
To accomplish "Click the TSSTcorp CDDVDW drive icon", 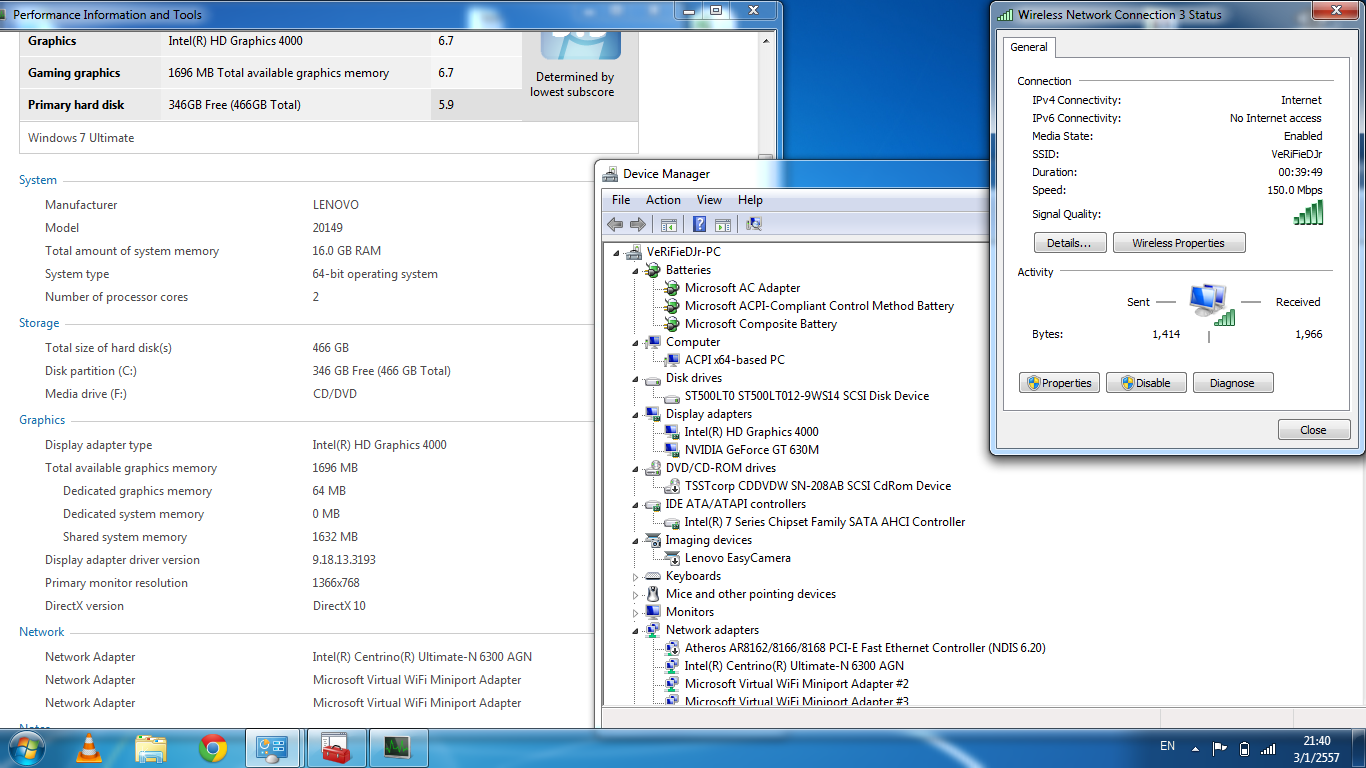I will coord(672,486).
